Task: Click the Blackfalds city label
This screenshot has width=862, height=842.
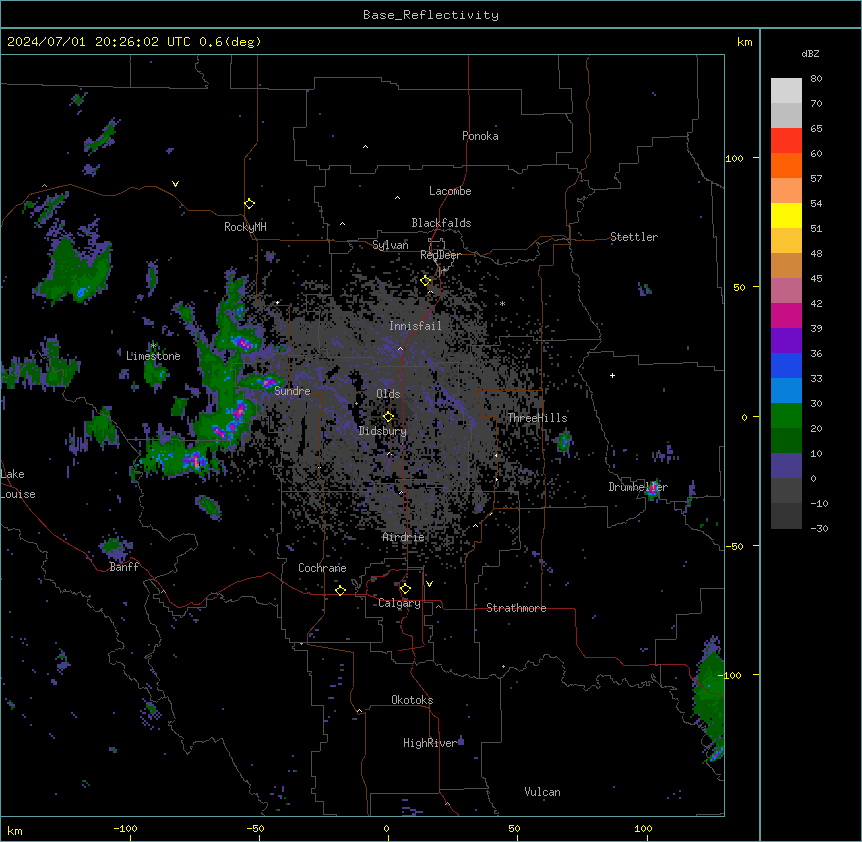Action: tap(441, 223)
